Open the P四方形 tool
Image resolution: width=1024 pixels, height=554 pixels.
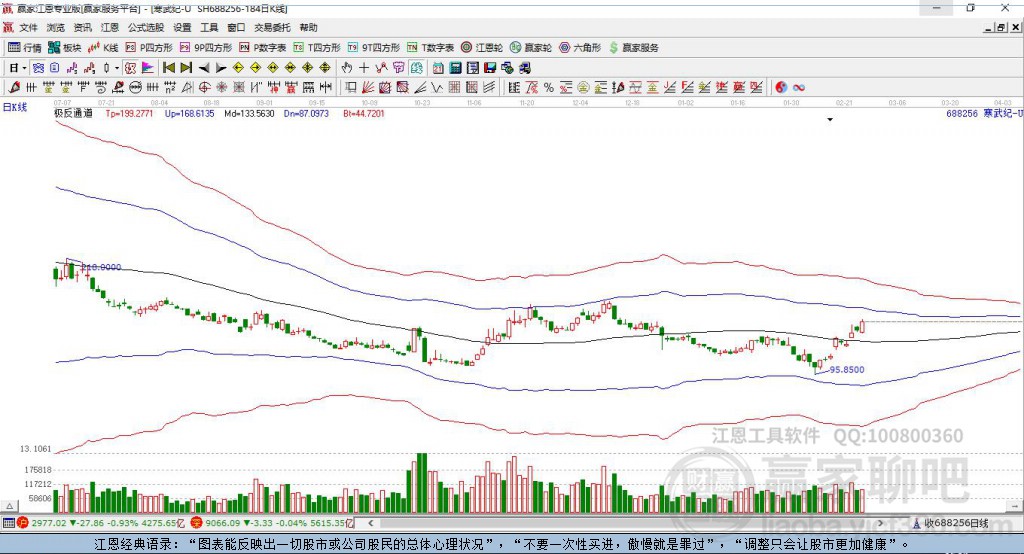coord(149,48)
